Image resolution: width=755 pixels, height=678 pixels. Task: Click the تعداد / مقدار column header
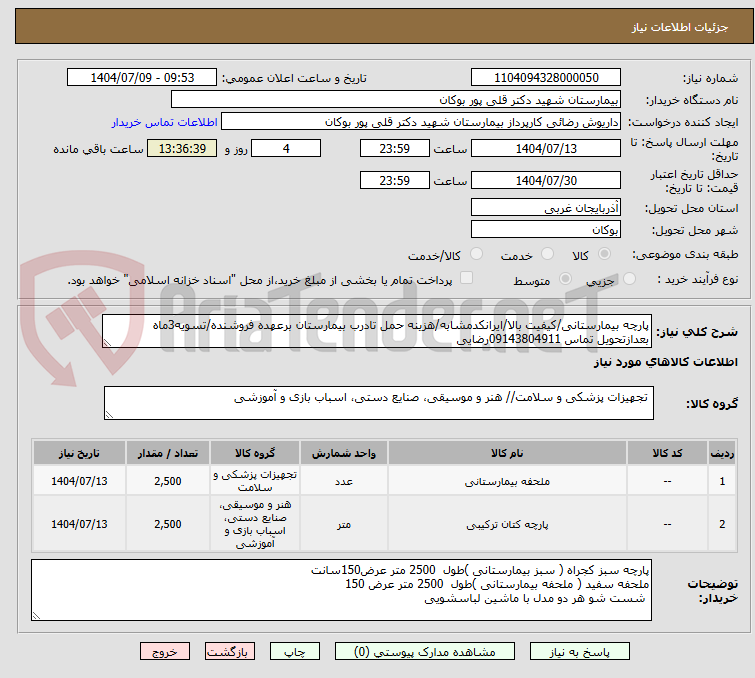[x=168, y=453]
